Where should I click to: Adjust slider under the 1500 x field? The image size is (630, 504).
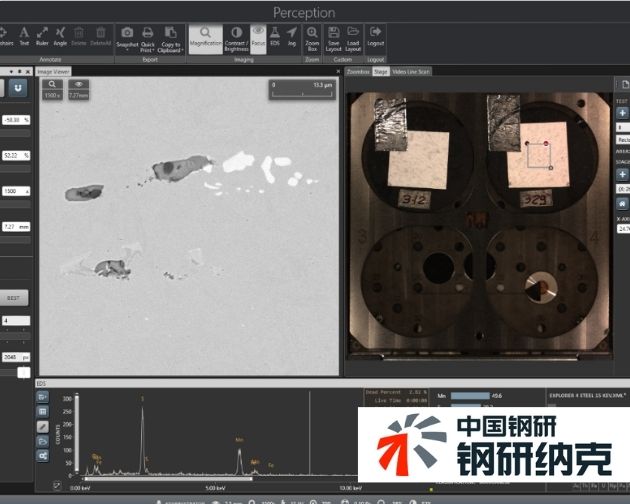(x=15, y=205)
